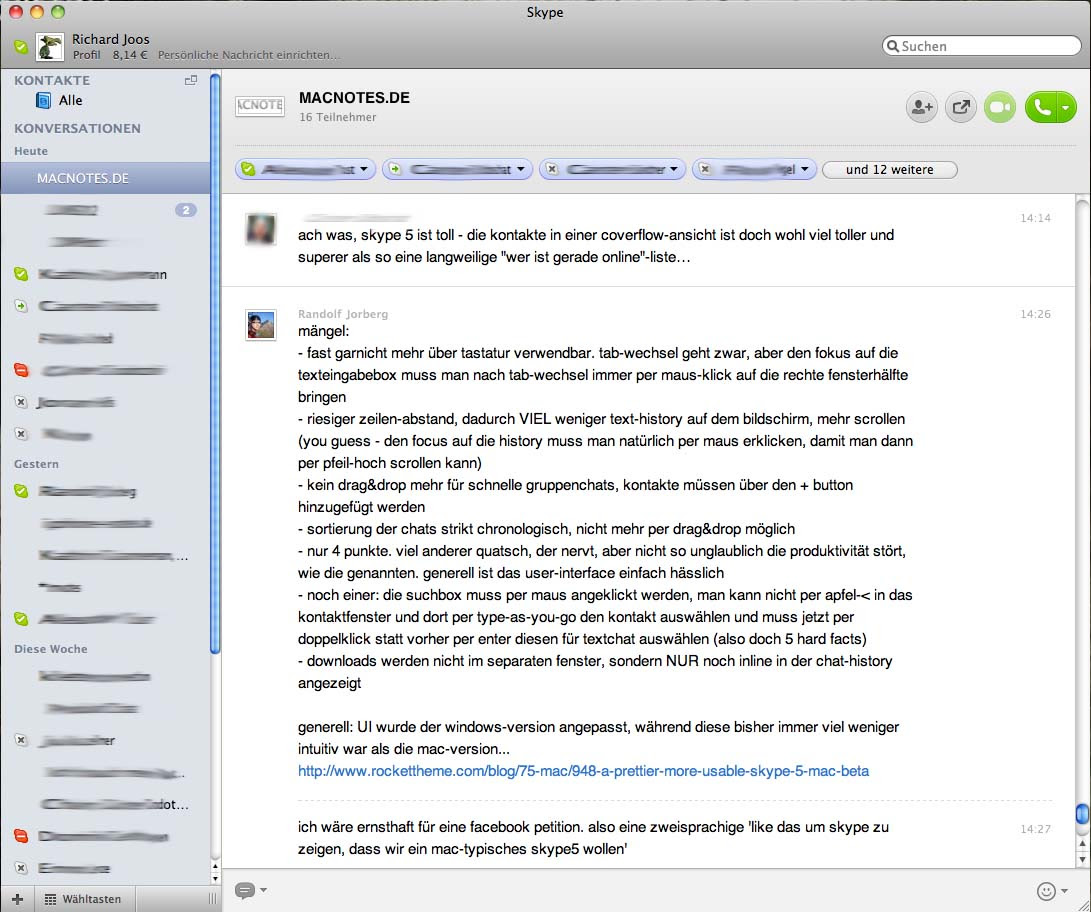Screen dimensions: 1091x912
Task: Click the MACNOTES group avatar image
Action: click(x=260, y=106)
